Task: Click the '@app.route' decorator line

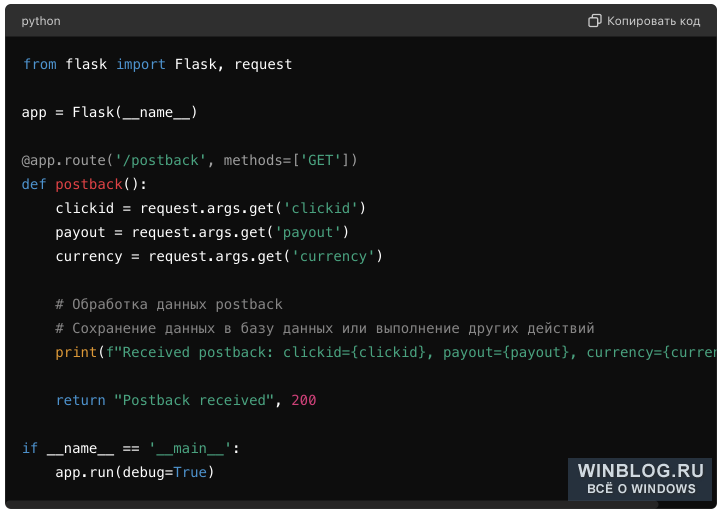Action: 189,160
